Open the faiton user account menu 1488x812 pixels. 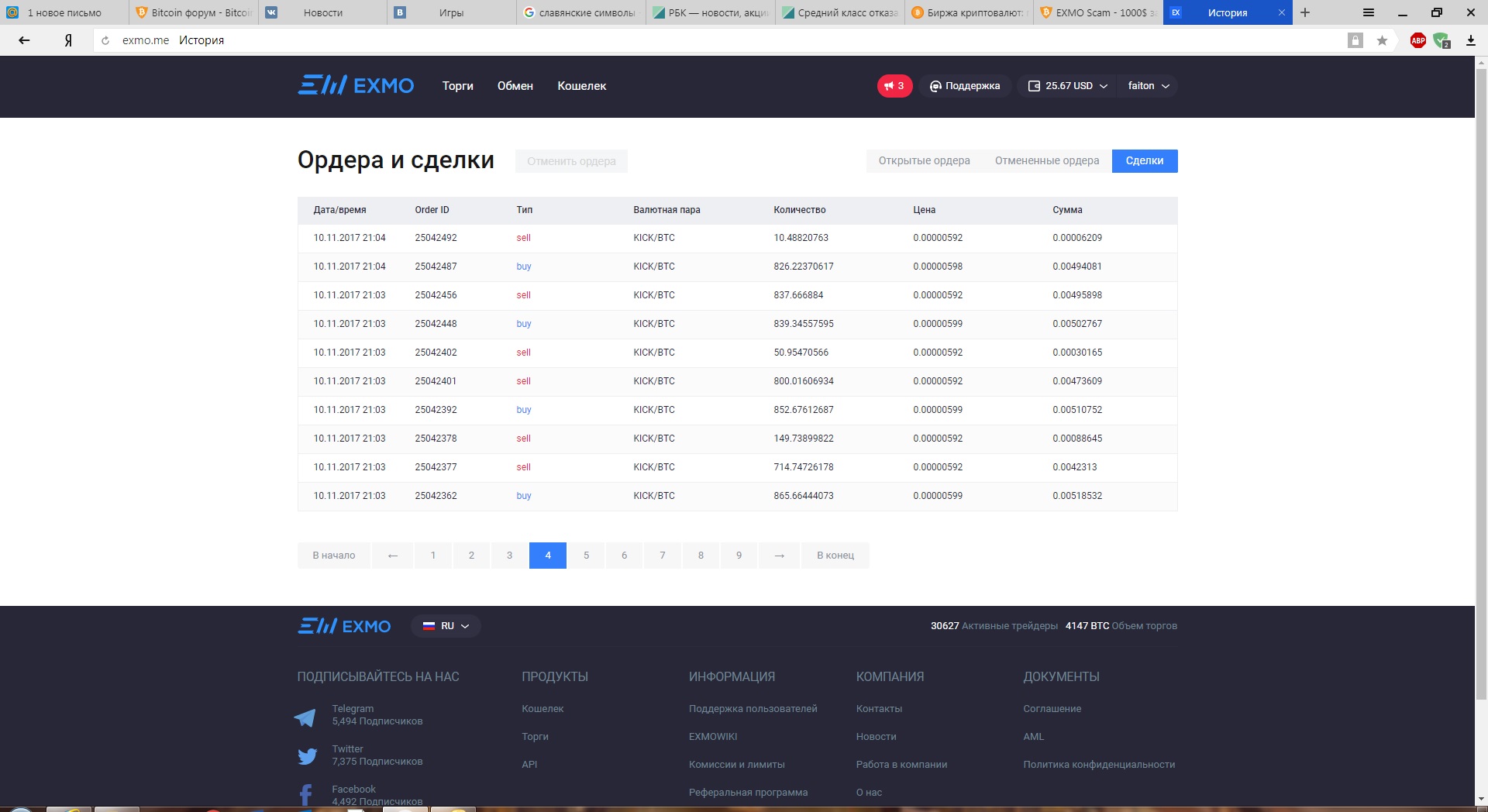1148,86
